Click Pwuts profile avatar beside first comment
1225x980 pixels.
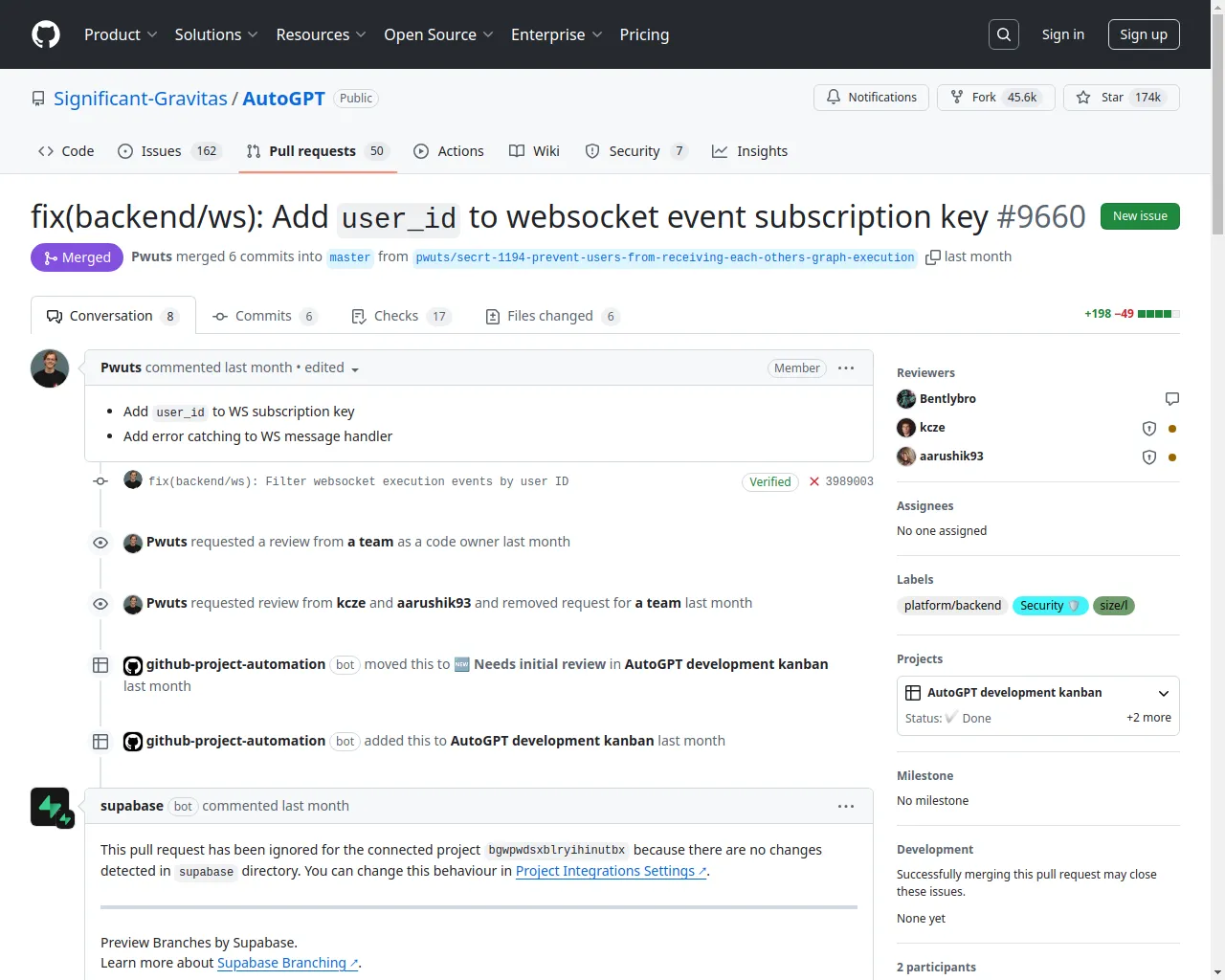click(50, 368)
